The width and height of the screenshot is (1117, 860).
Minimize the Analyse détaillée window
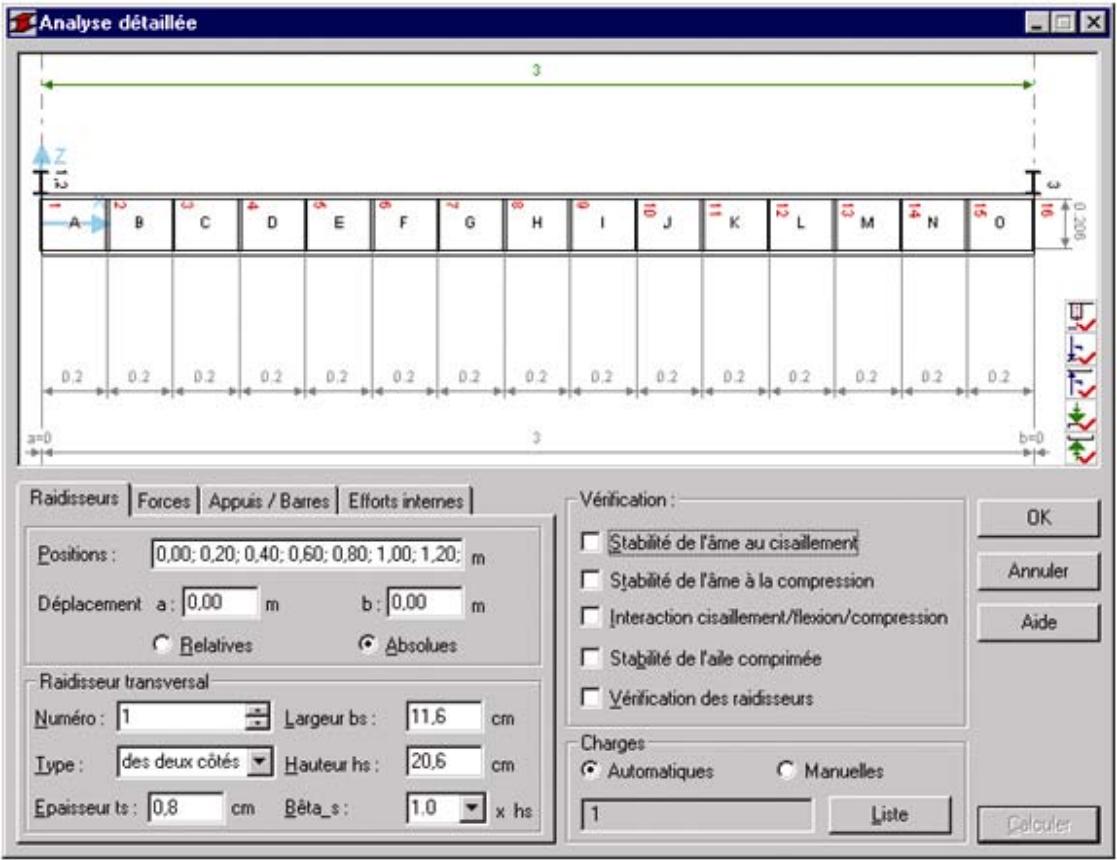click(1037, 23)
